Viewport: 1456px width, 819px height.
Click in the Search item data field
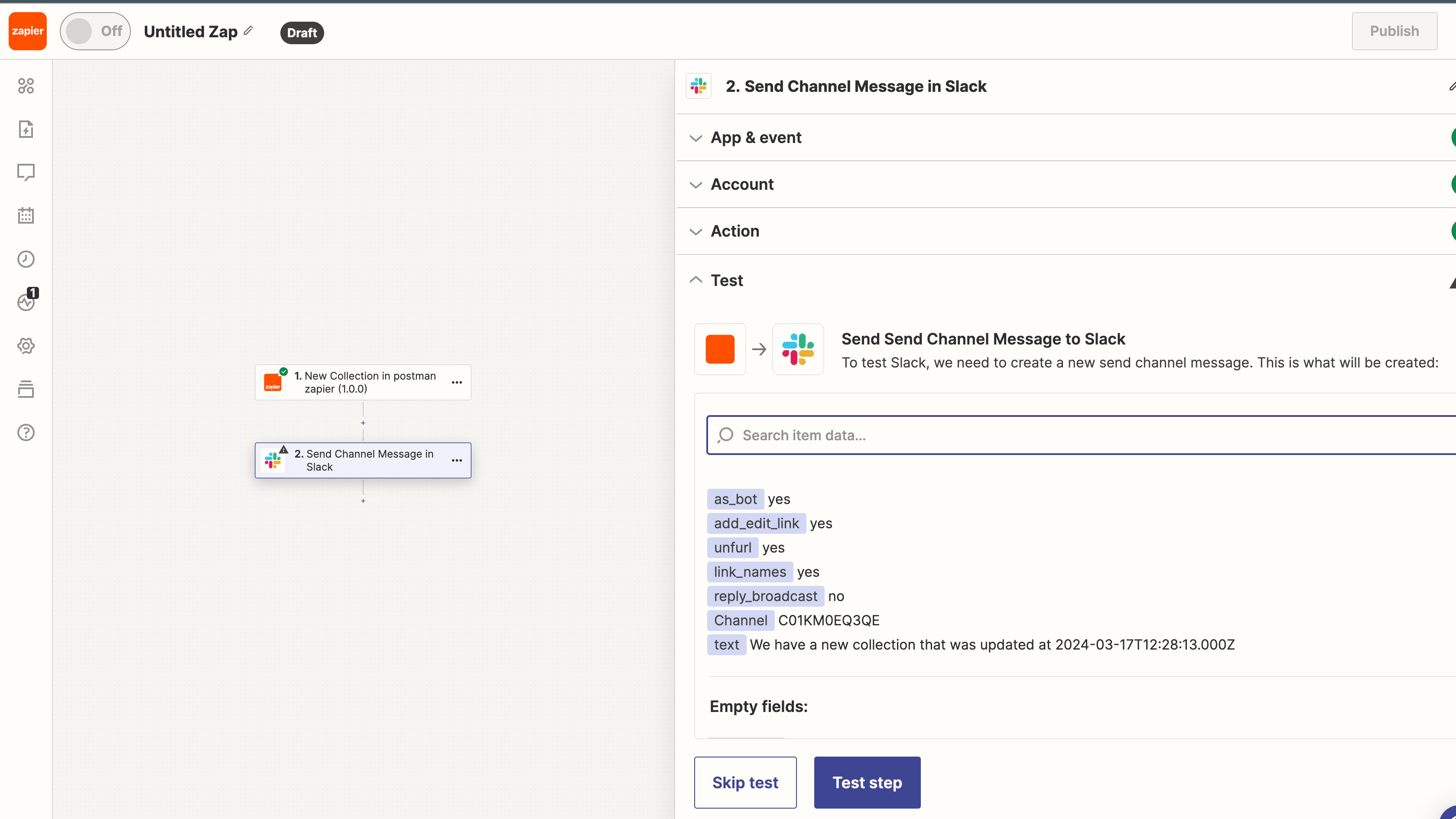point(1074,435)
